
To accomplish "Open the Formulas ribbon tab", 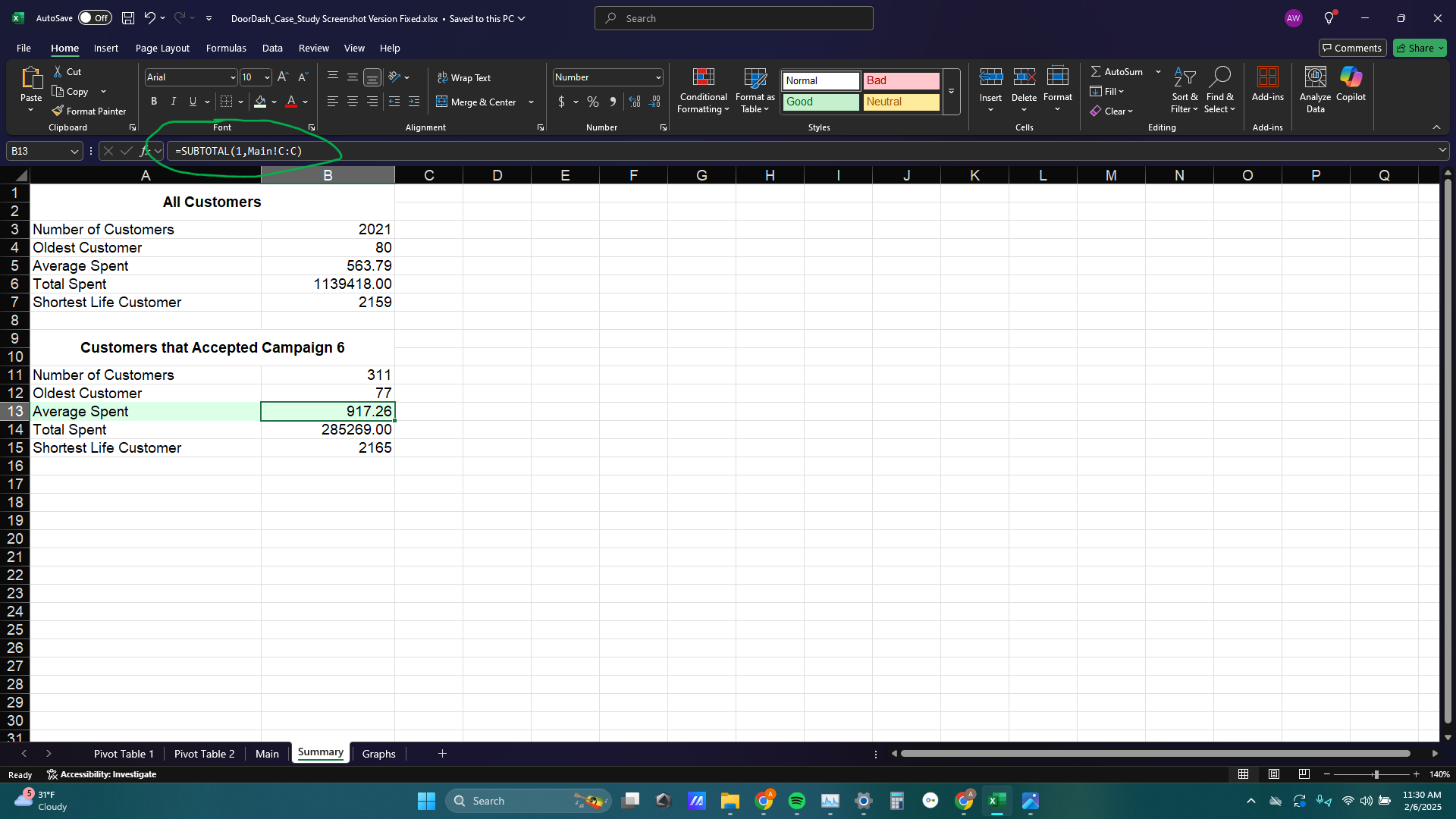I will point(226,48).
